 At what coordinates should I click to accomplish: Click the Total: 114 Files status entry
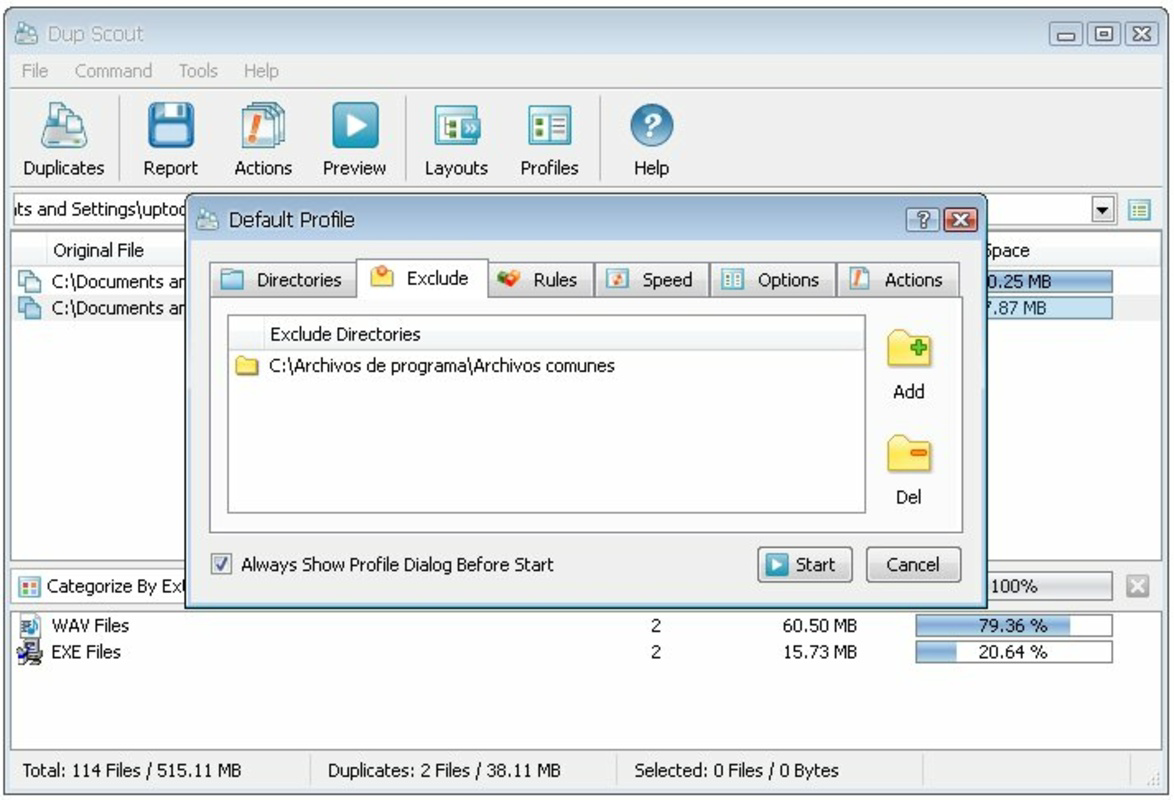pos(132,770)
